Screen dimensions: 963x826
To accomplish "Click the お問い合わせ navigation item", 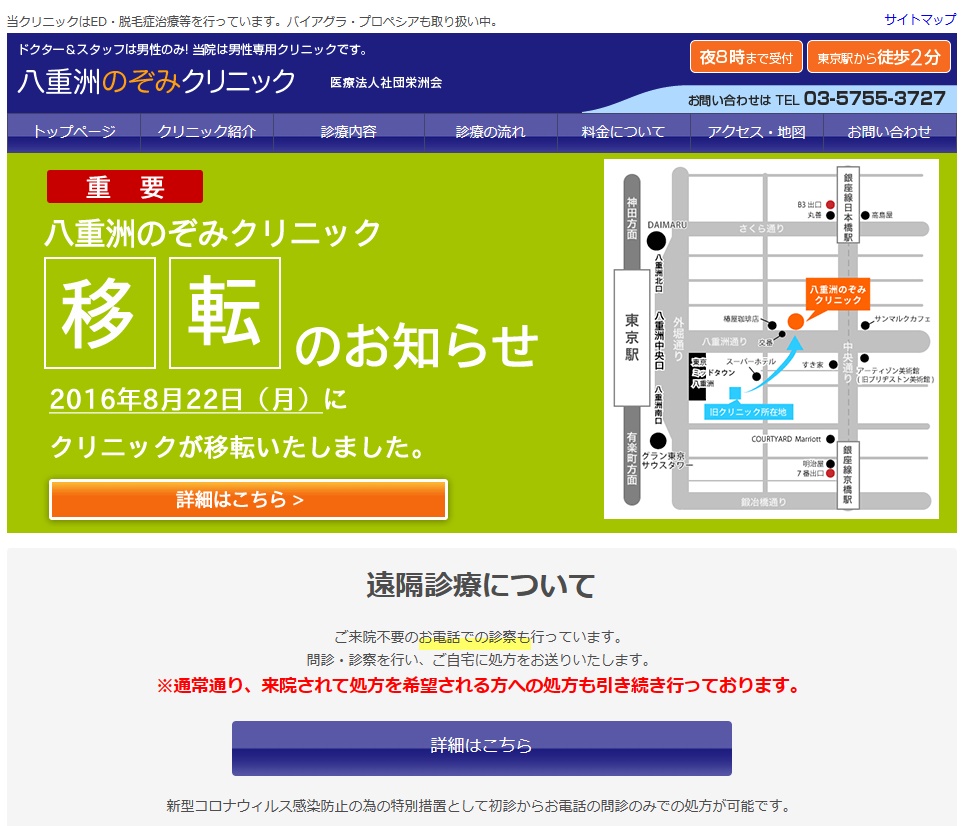I will [889, 132].
